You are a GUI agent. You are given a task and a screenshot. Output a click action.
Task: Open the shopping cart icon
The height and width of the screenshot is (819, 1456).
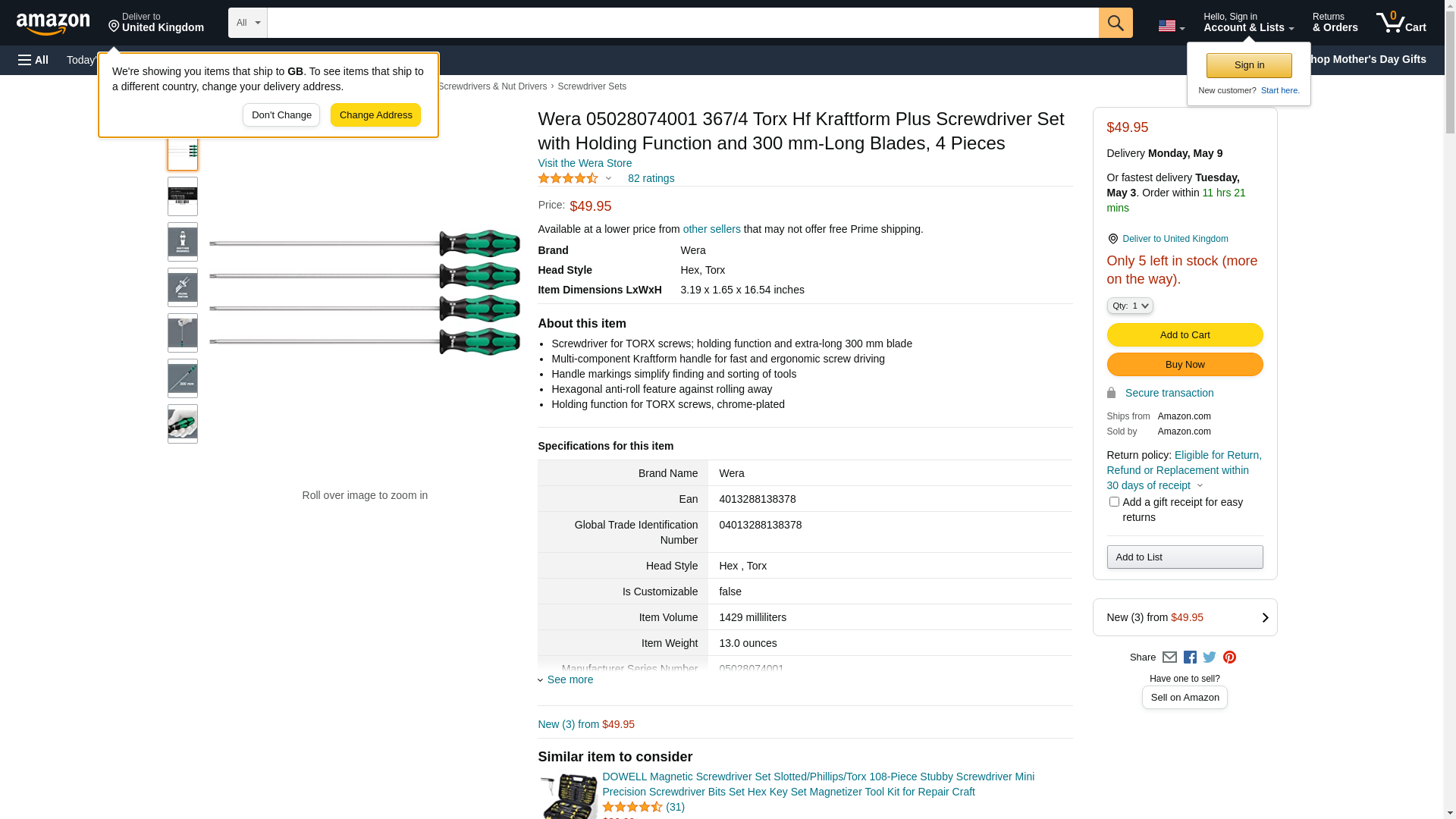[1400, 23]
